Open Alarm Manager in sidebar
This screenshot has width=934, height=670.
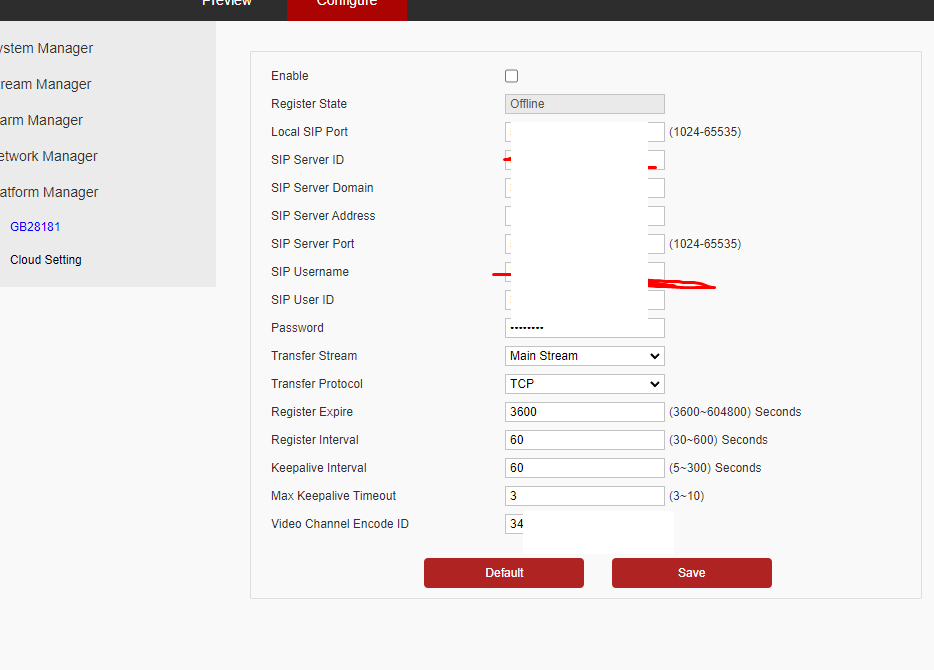[41, 120]
